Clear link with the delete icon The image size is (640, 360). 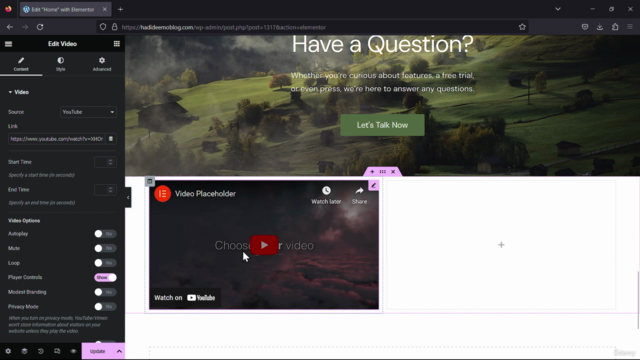coord(111,139)
